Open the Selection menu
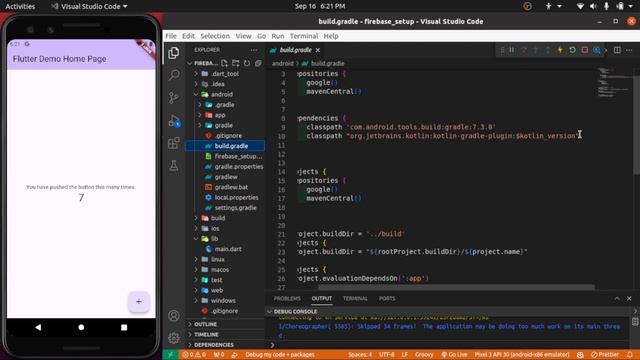 [x=215, y=36]
